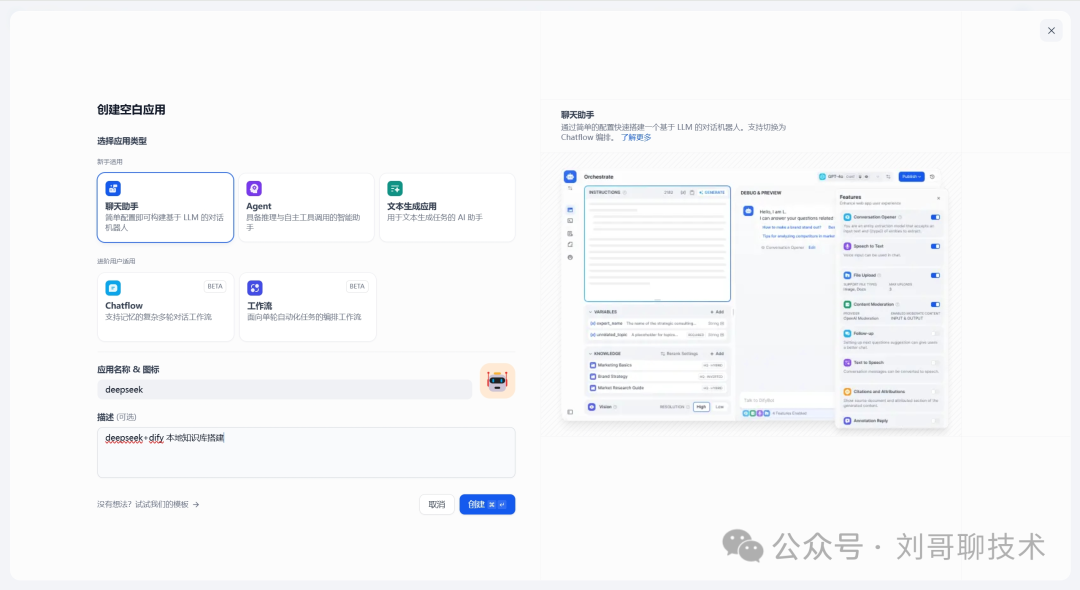Confirm with the blue 创建 button

click(x=487, y=505)
